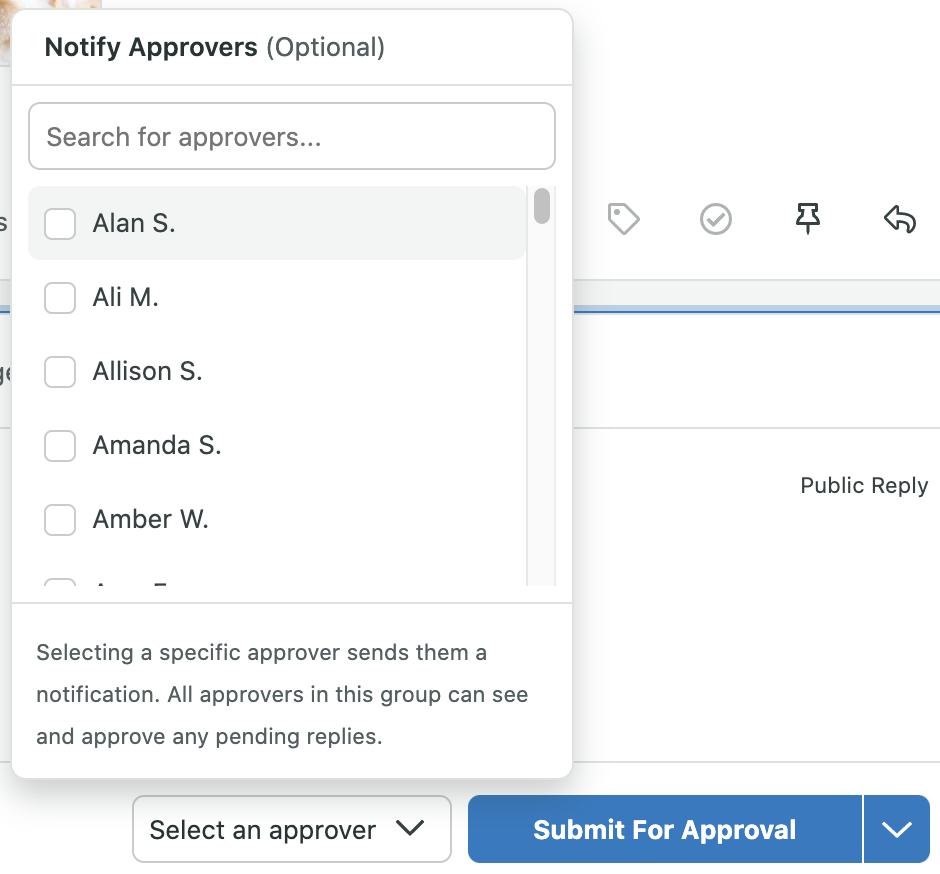Click the reply arrow icon

[x=900, y=219]
